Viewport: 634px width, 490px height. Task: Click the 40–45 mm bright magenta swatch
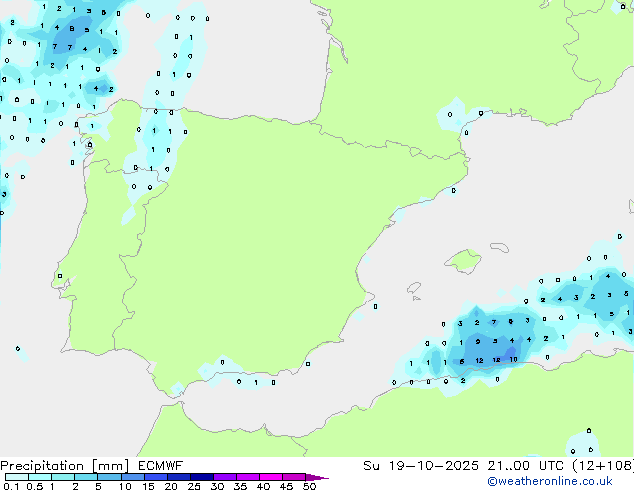pos(271,477)
